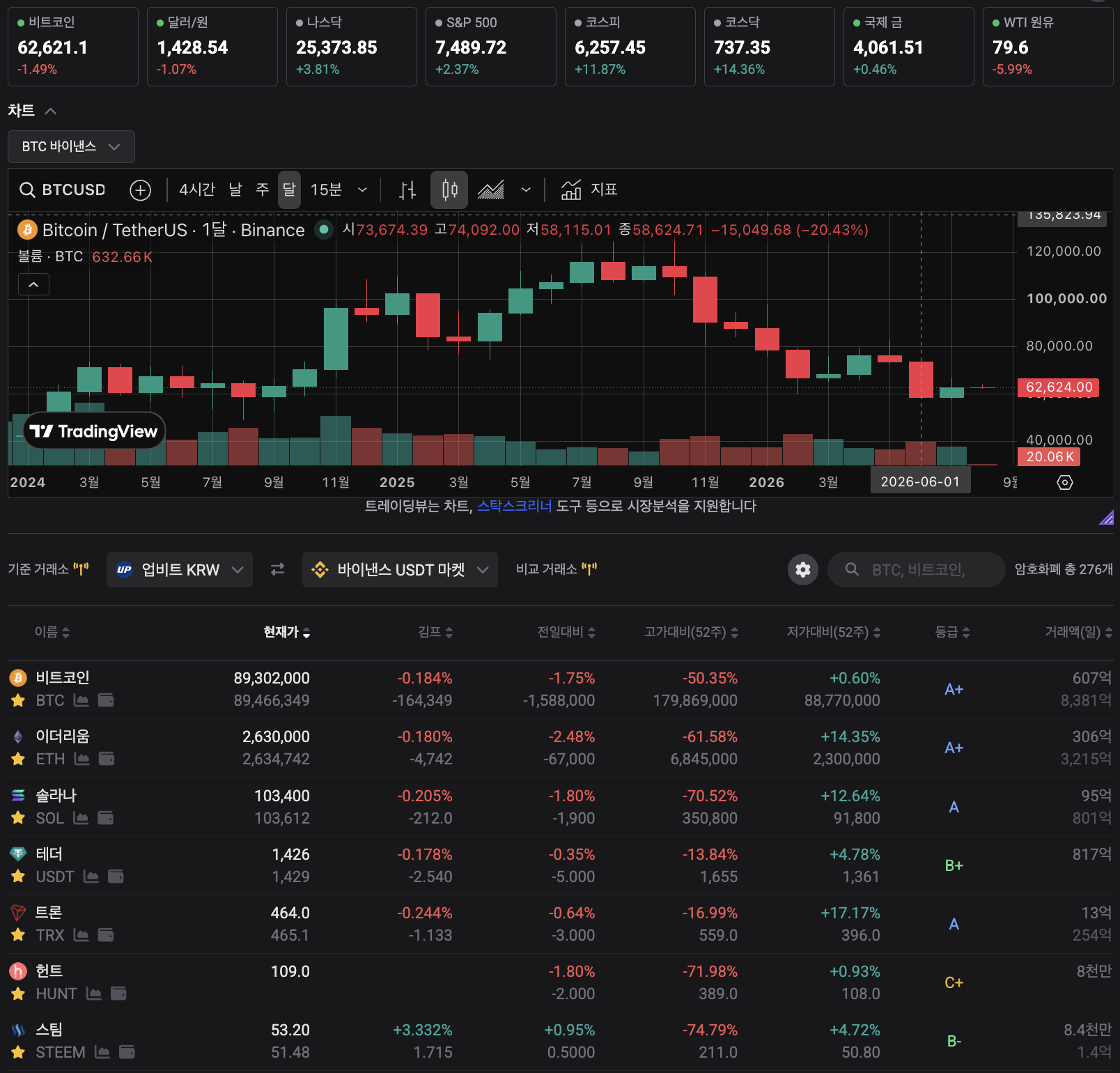The width and height of the screenshot is (1120, 1073).
Task: Swap the base and comparison exchanges
Action: 277,570
